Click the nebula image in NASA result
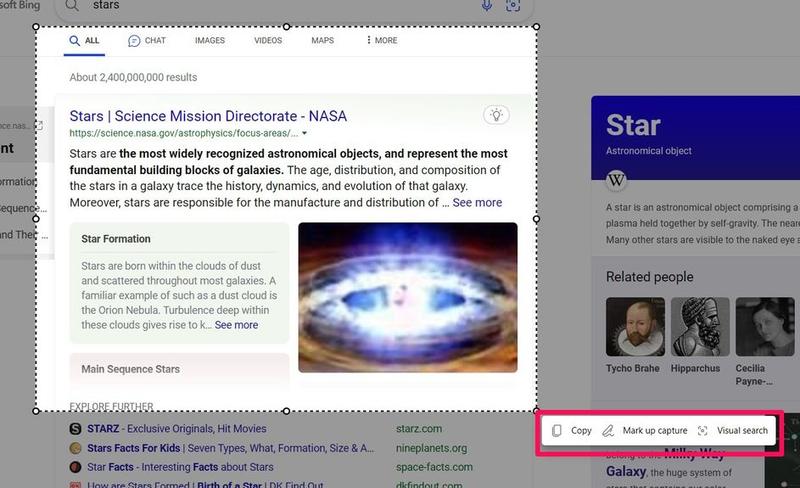Image resolution: width=800 pixels, height=488 pixels. (408, 297)
